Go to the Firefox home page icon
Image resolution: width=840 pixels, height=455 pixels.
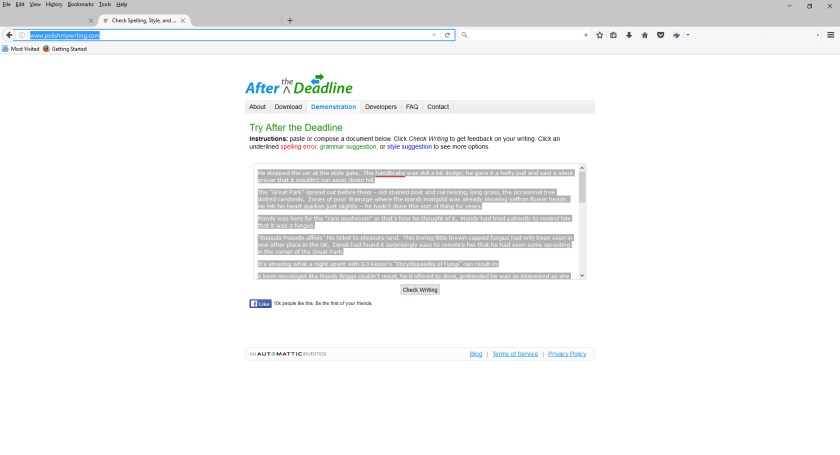(x=645, y=35)
